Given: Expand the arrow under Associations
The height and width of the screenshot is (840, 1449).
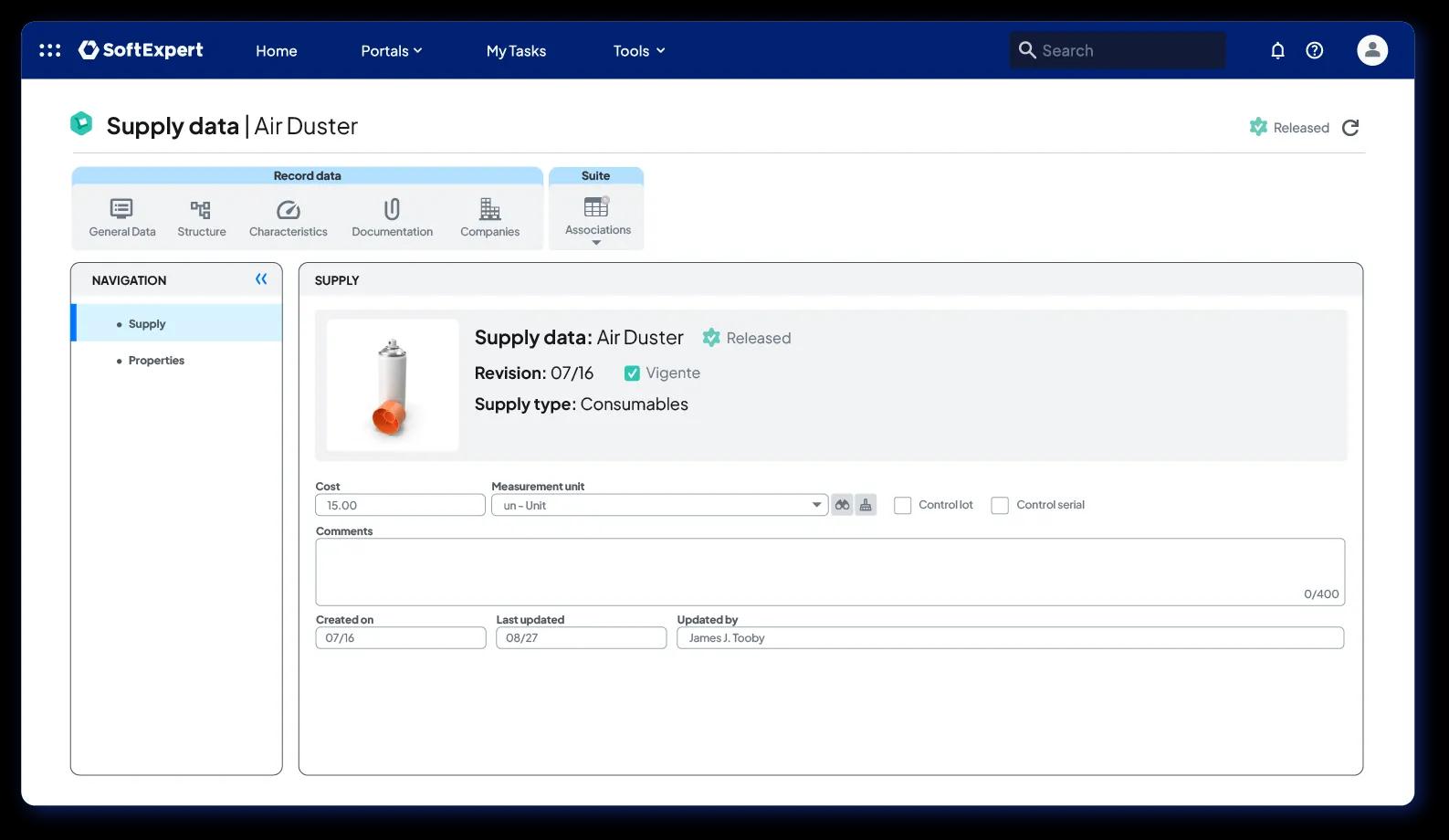Looking at the screenshot, I should click(596, 243).
